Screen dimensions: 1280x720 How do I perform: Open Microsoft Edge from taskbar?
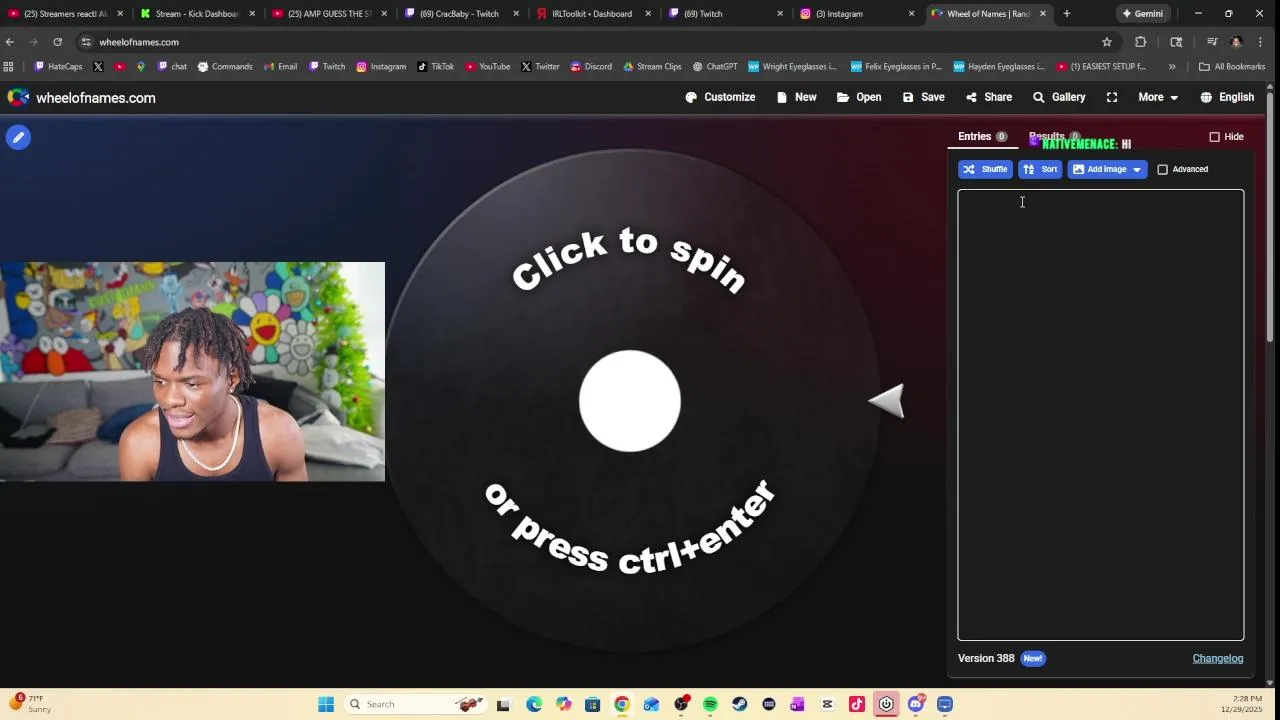tap(534, 704)
